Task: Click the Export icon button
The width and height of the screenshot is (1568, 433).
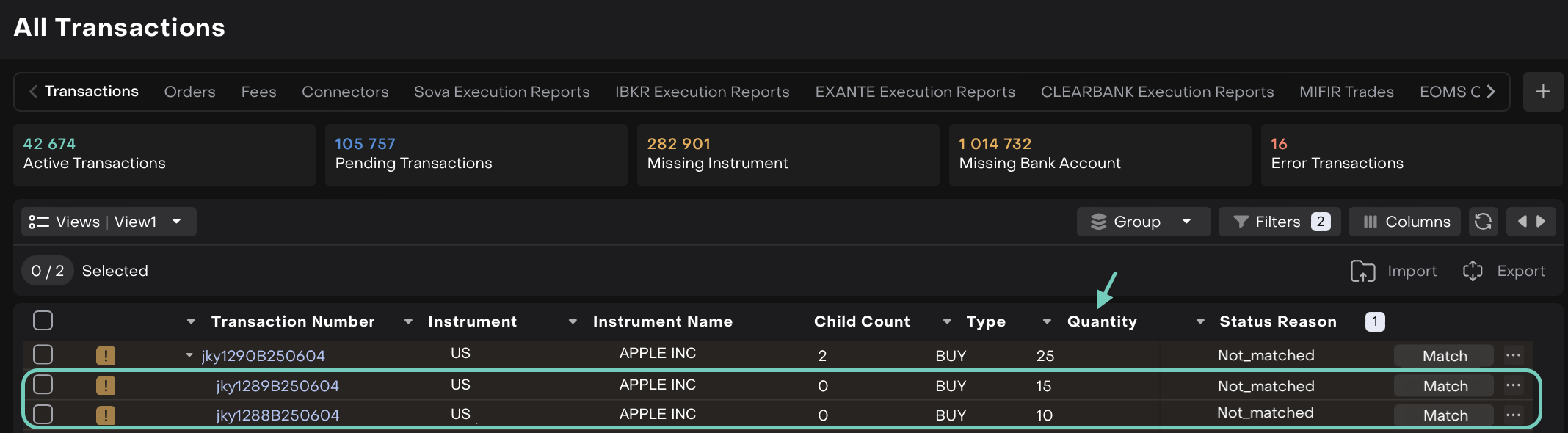Action: [1473, 271]
